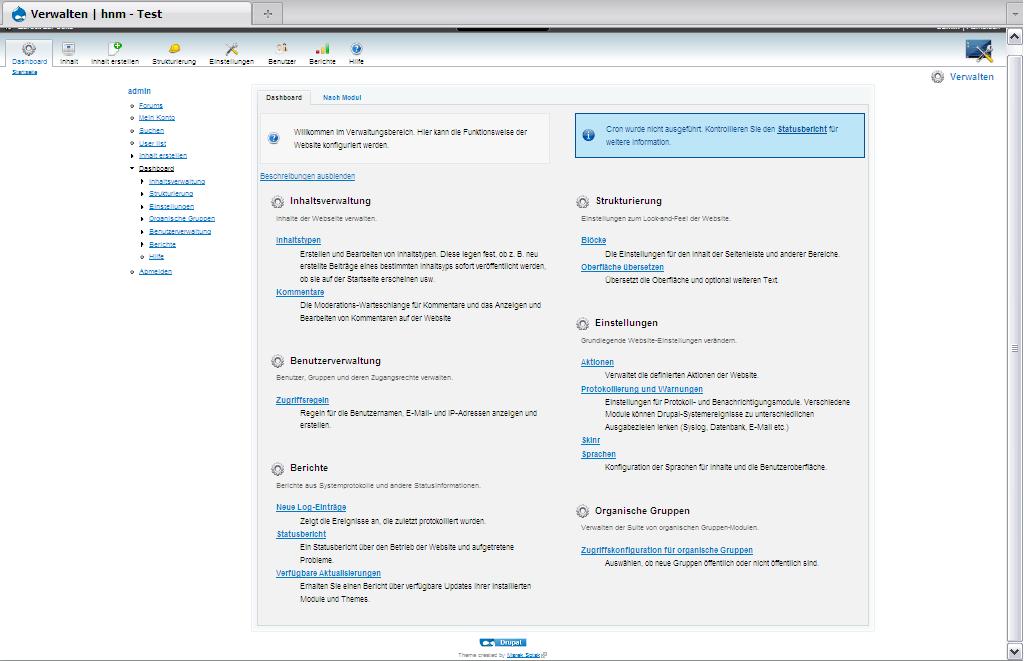Click Beschreibungen ausblenden link
This screenshot has width=1024, height=661.
click(x=307, y=177)
